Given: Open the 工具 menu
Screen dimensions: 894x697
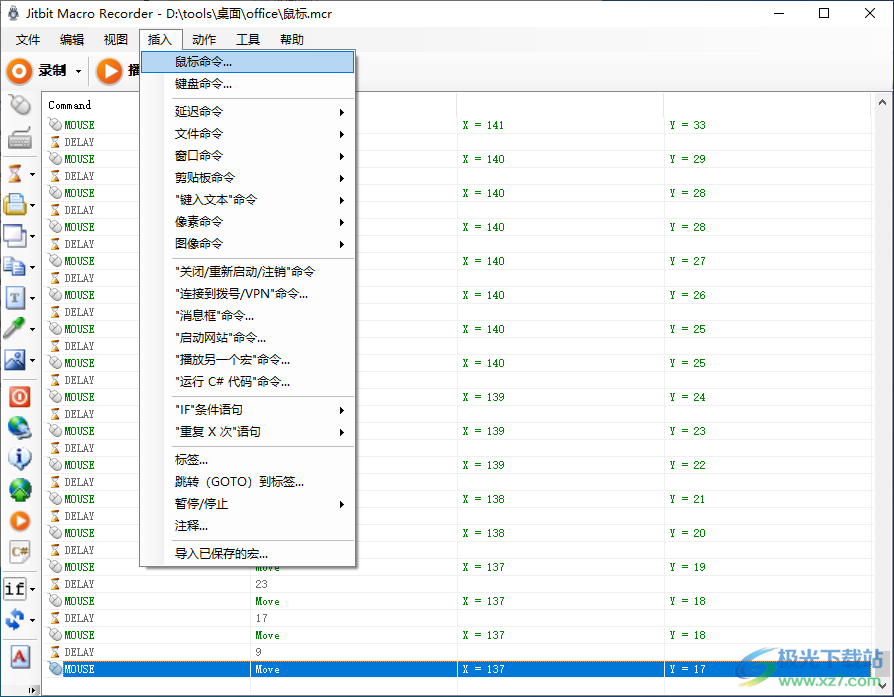Looking at the screenshot, I should [x=248, y=39].
